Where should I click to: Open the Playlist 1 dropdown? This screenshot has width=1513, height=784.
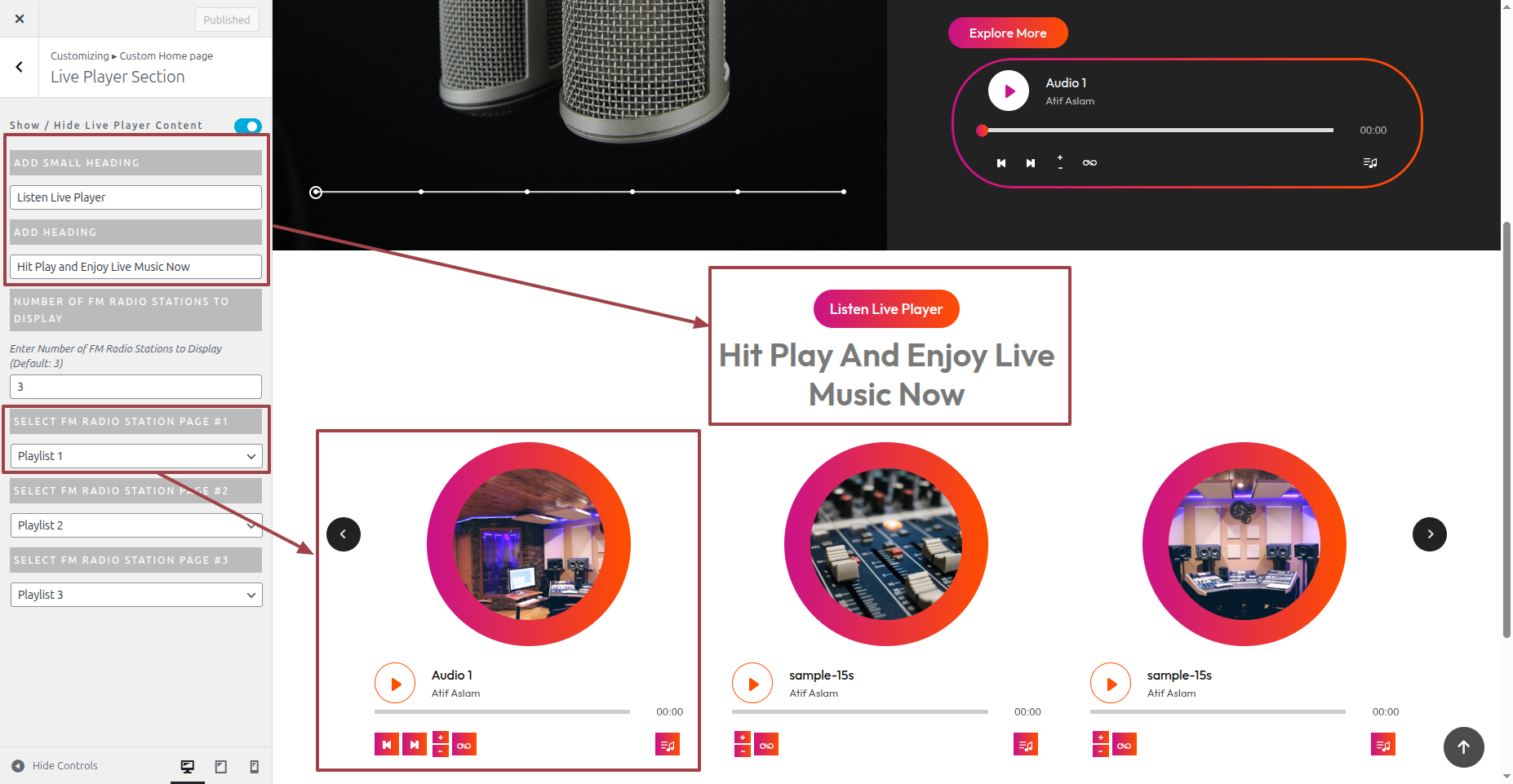click(136, 456)
